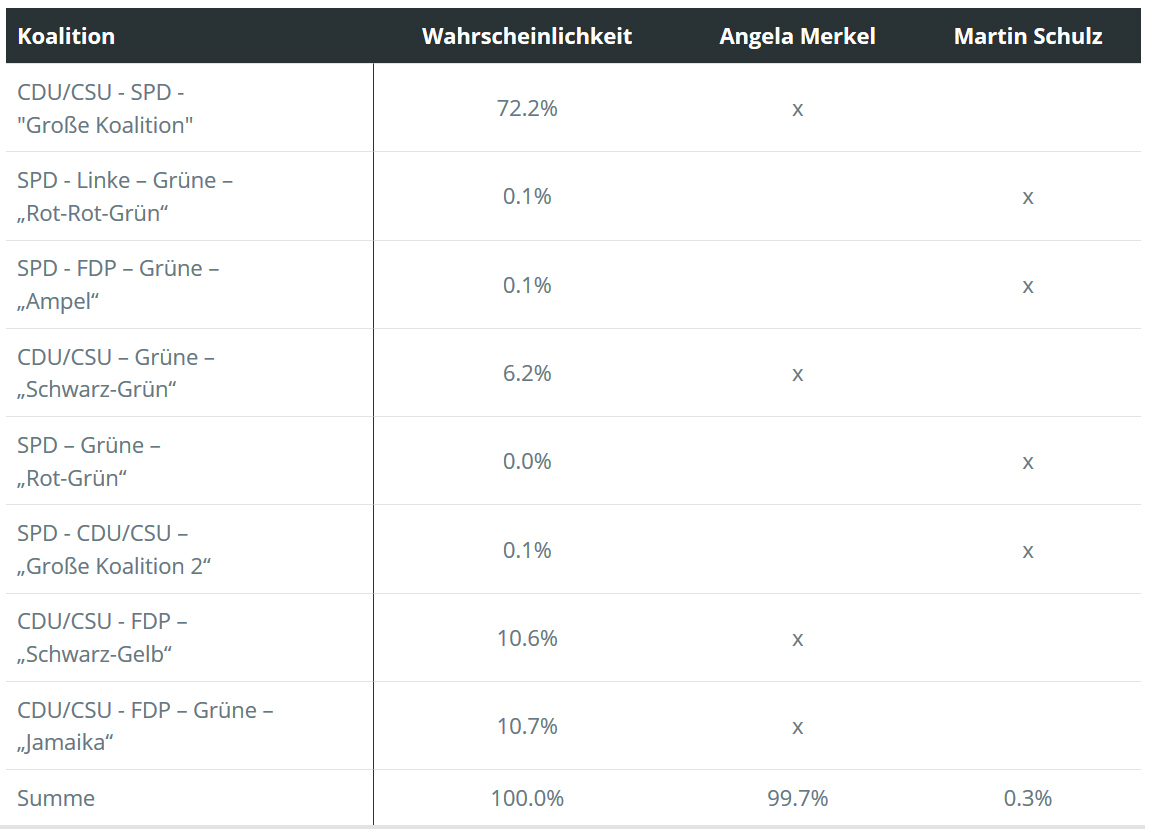Screen dimensions: 1153x836
Task: Select the "Rot-Rot-Grün" coalition cell
Action: [x=125, y=197]
